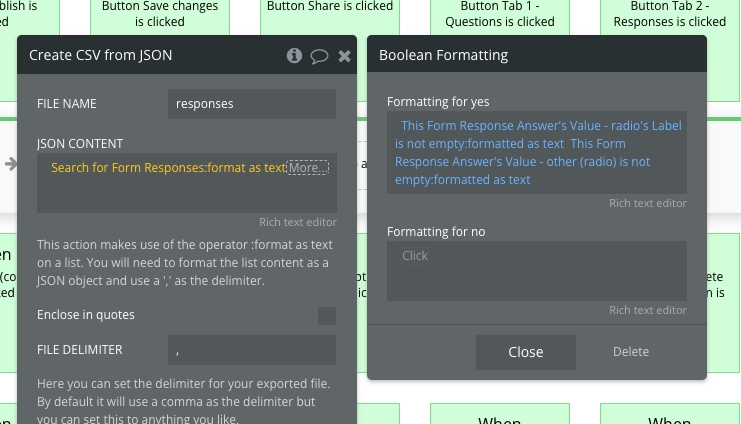741x424 pixels.
Task: Open Rich text editor for Formatting for yes
Action: tap(647, 203)
